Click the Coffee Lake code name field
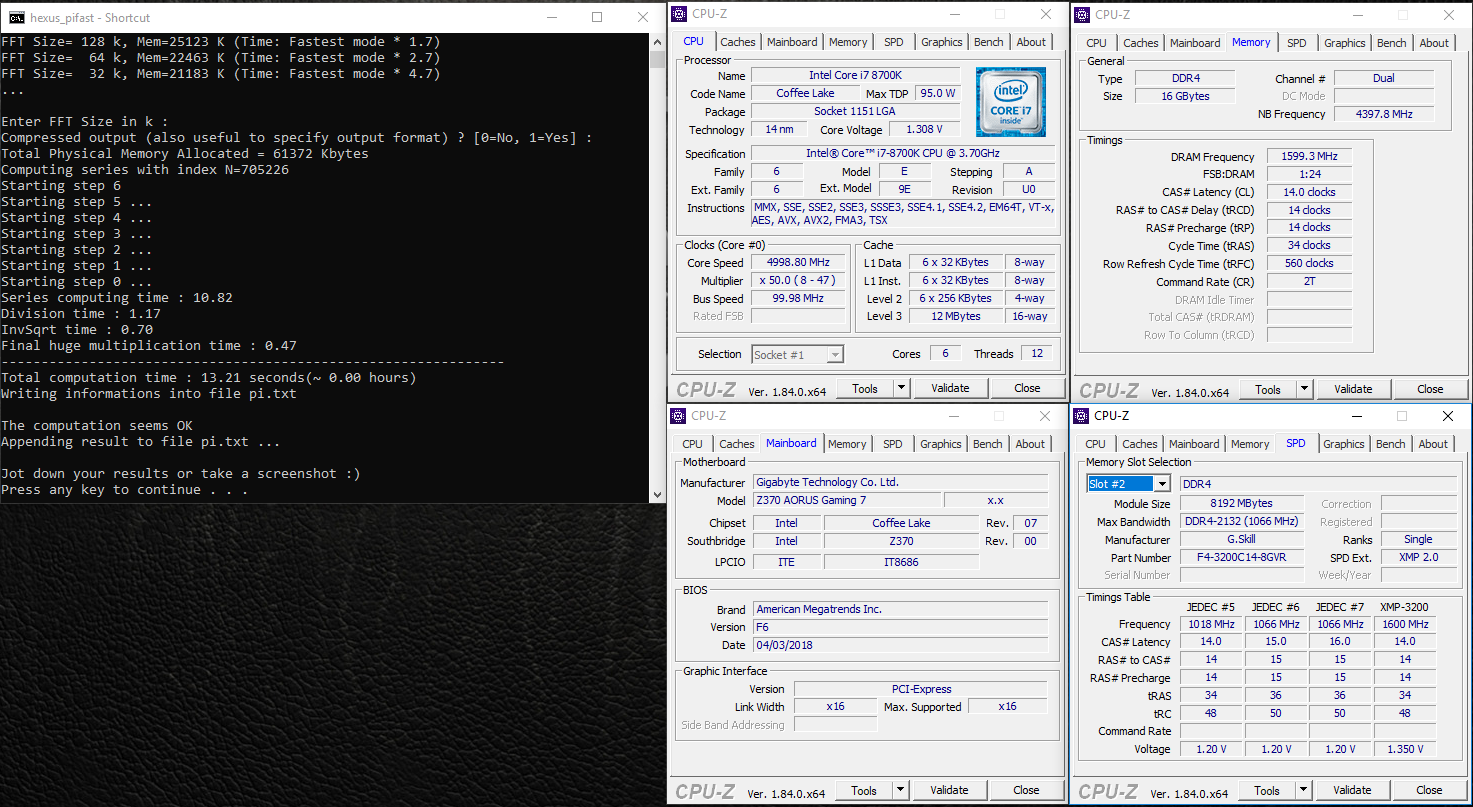 coord(805,93)
